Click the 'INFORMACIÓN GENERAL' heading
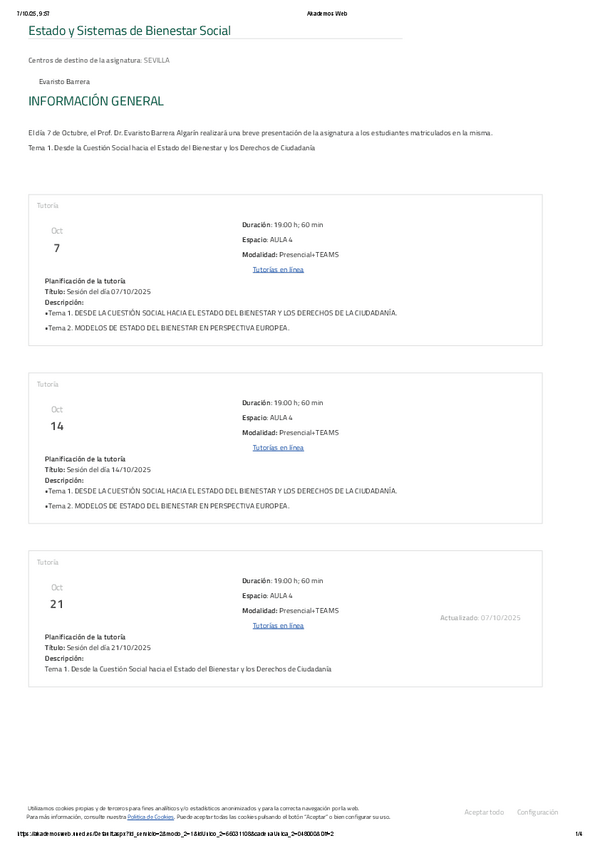This screenshot has width=600, height=848. [x=96, y=102]
